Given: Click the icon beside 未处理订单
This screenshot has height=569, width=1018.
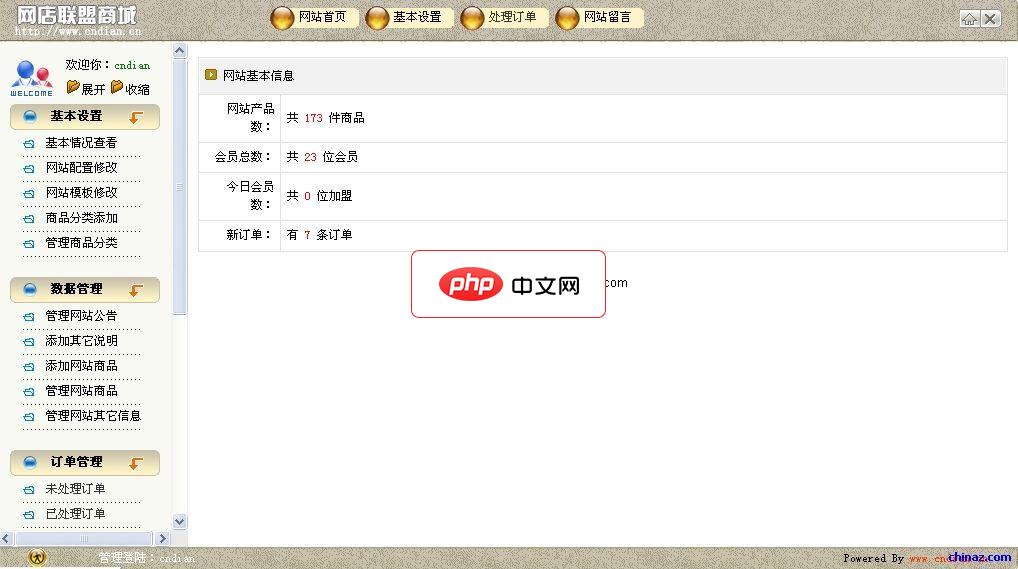Looking at the screenshot, I should pyautogui.click(x=29, y=490).
